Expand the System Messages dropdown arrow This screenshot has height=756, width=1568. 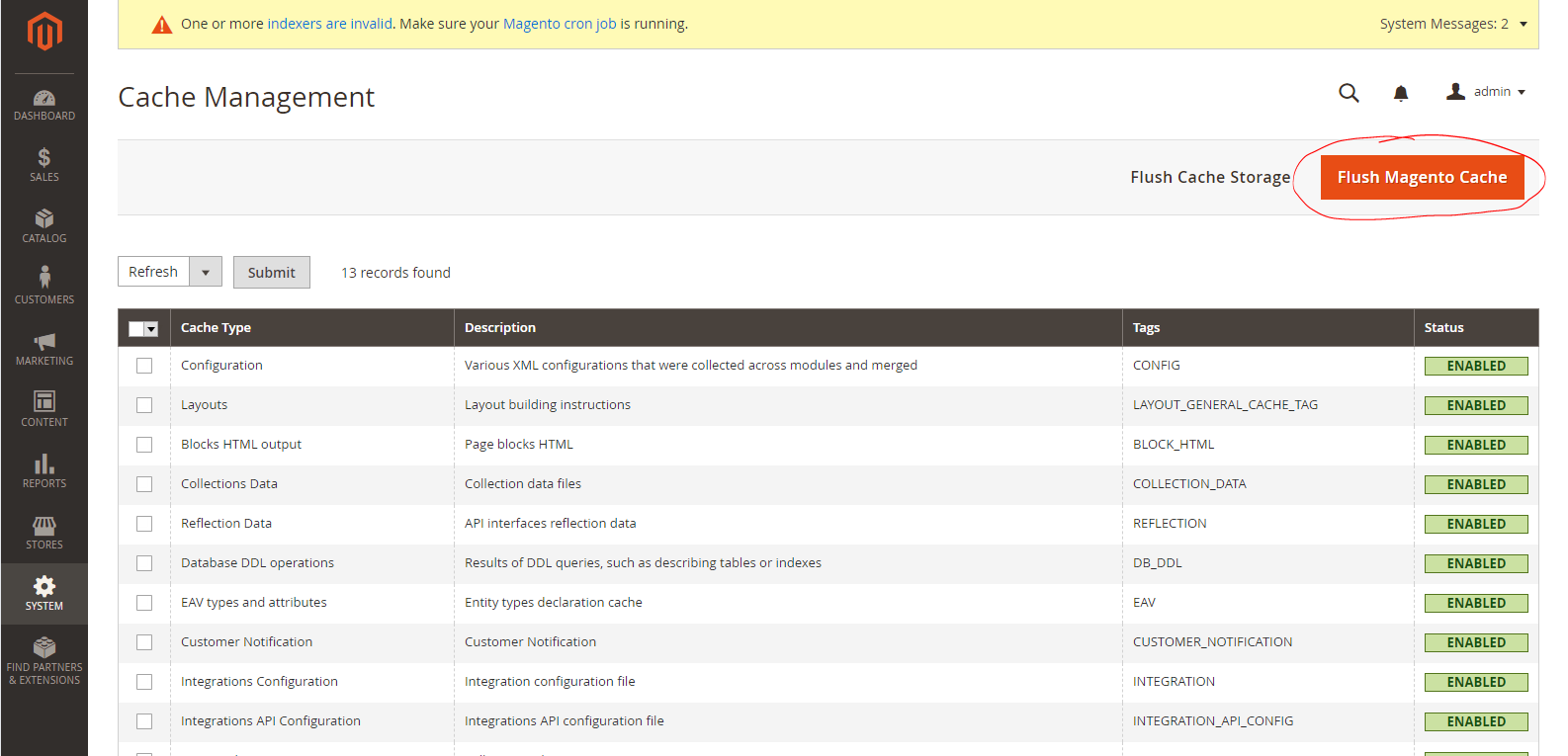pos(1524,24)
